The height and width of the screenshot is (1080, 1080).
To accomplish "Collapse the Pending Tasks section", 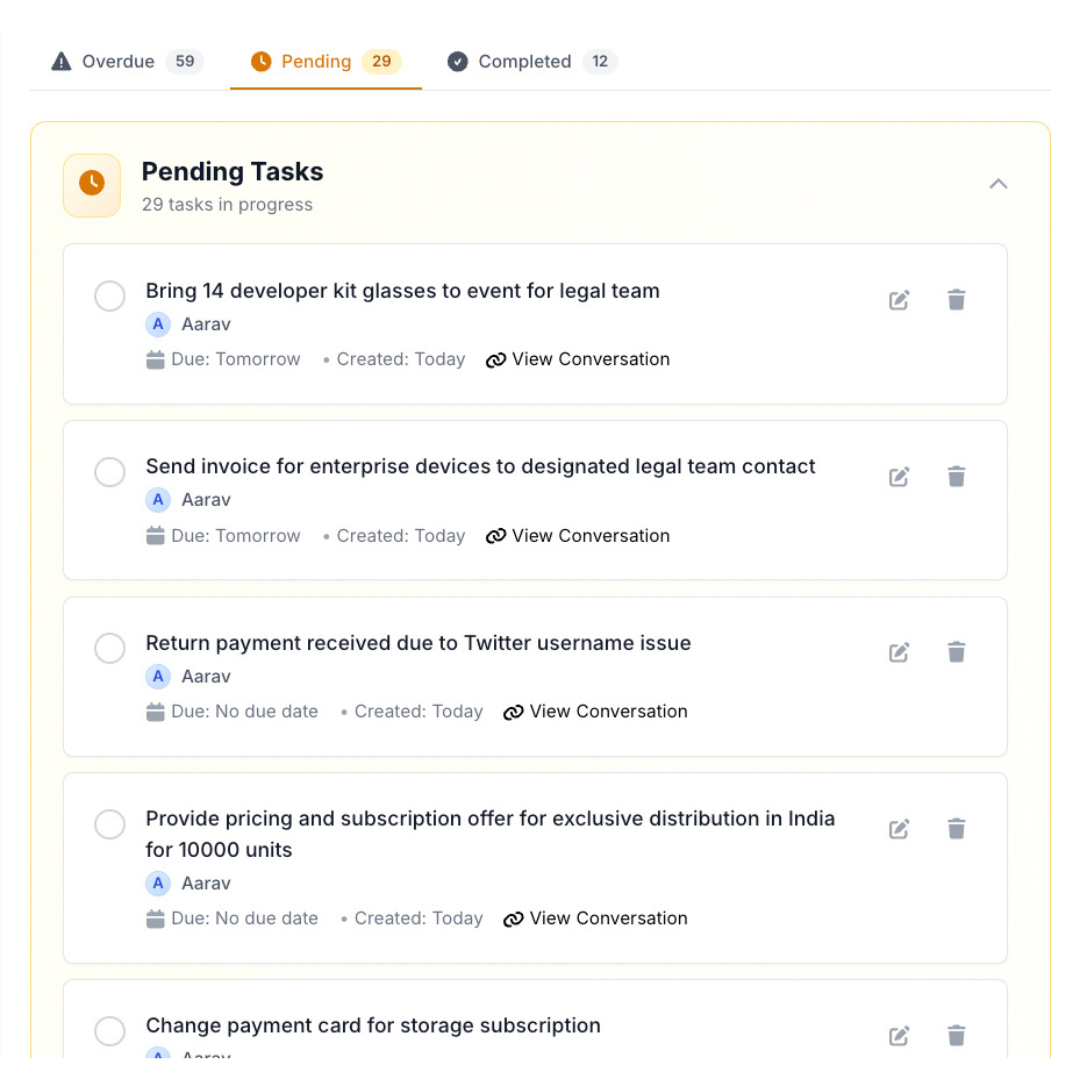I will click(x=998, y=184).
